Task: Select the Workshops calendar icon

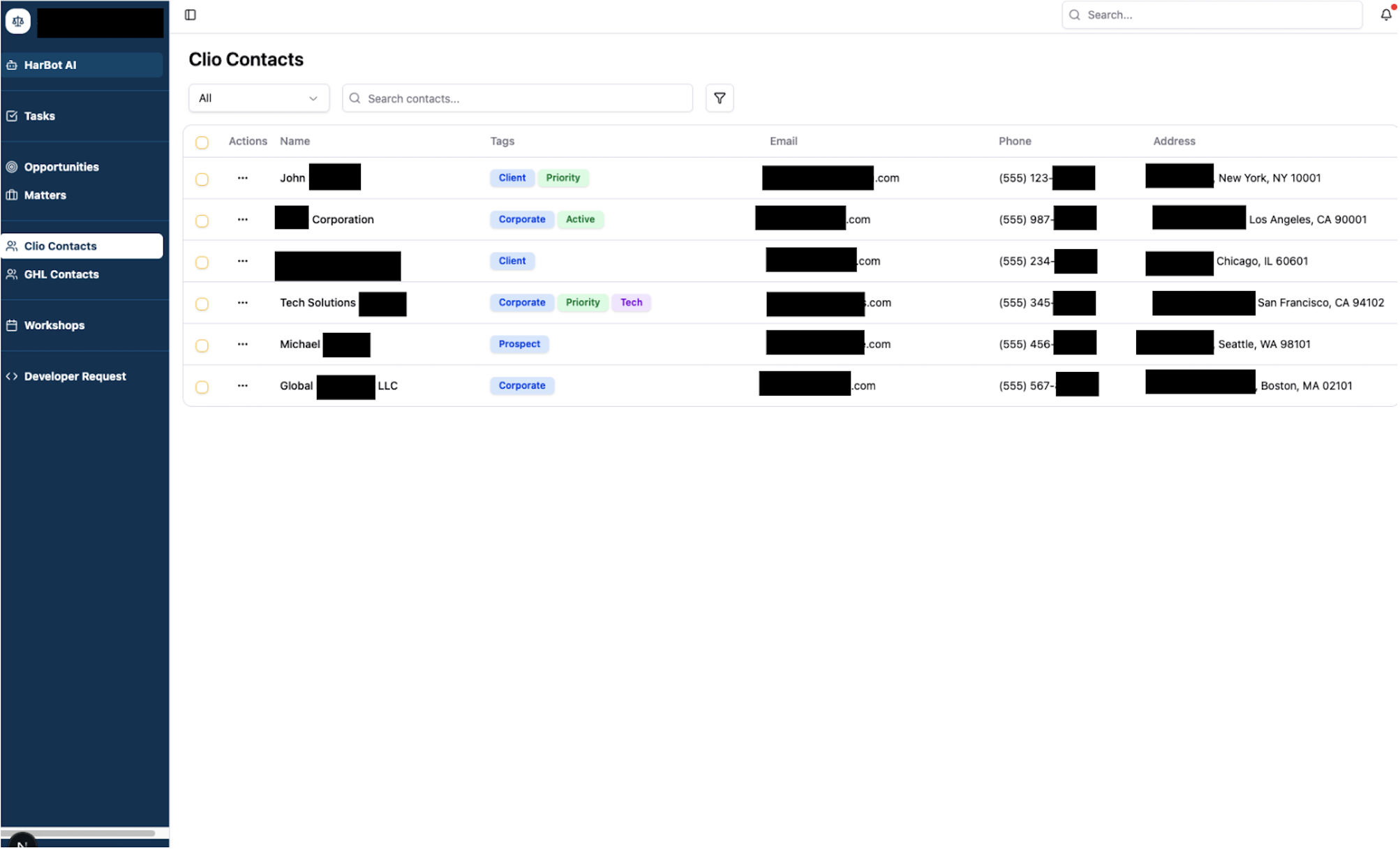Action: click(12, 325)
